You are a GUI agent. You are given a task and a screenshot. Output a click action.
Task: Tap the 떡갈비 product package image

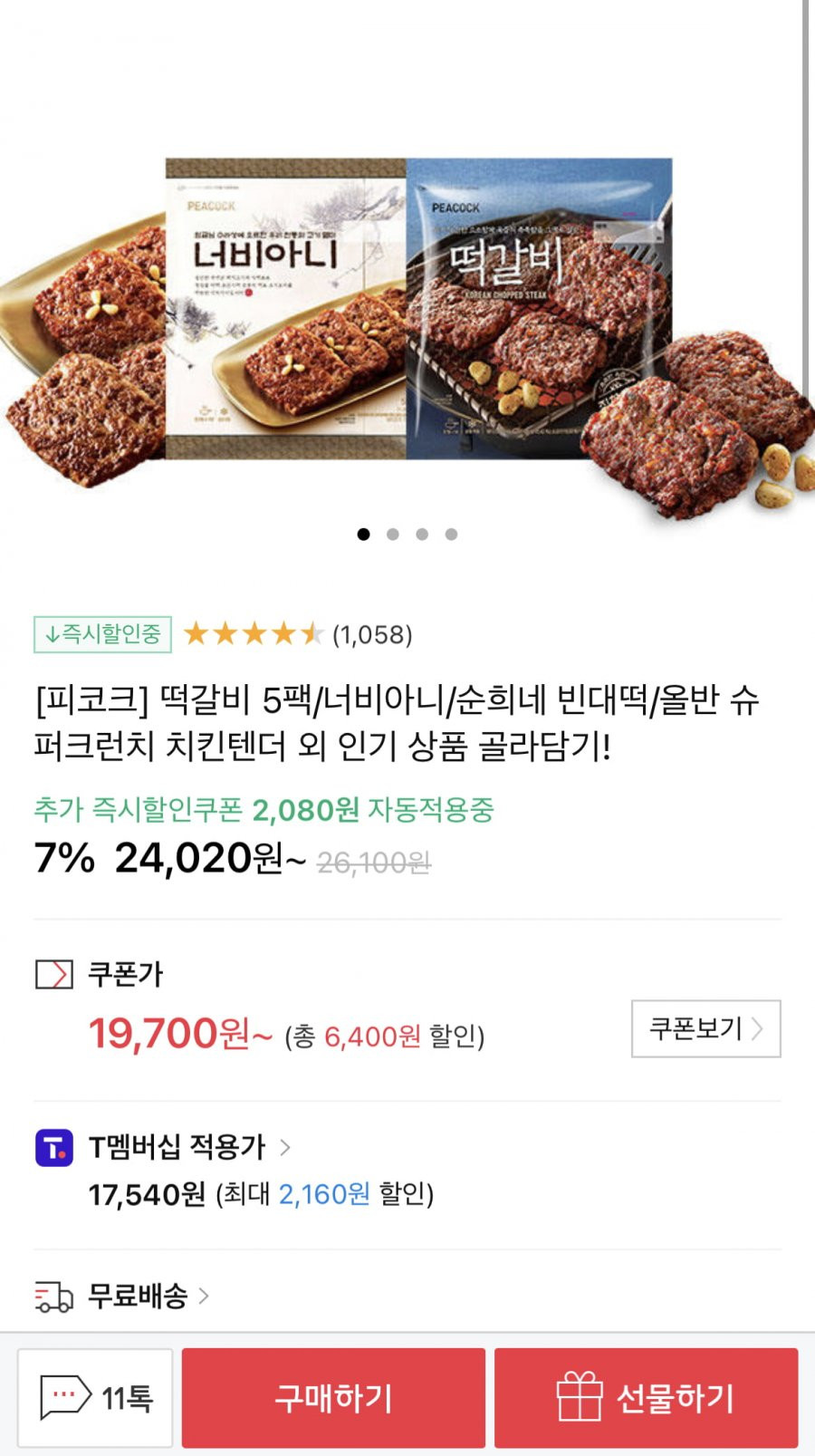(x=539, y=309)
